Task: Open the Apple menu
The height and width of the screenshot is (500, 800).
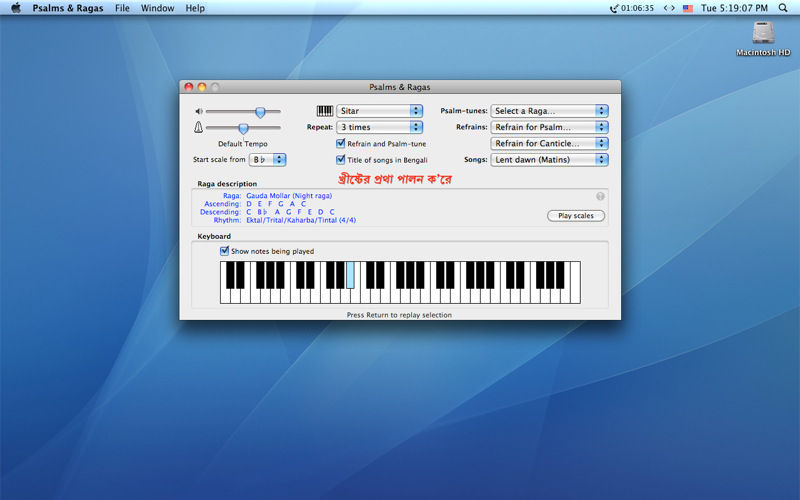Action: point(16,8)
